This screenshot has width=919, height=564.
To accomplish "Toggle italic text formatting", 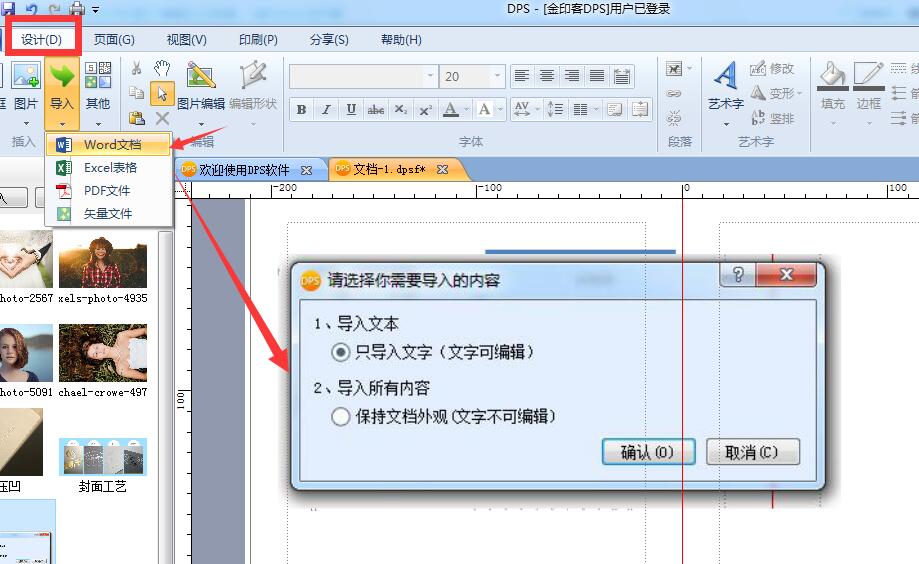I will 326,109.
